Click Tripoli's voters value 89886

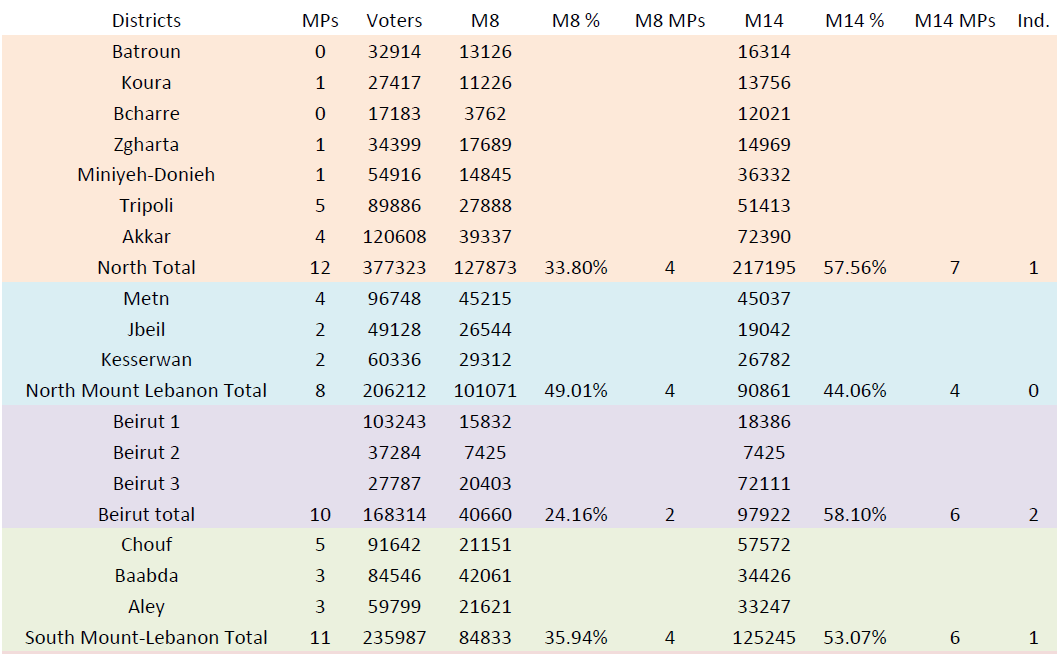click(x=394, y=206)
